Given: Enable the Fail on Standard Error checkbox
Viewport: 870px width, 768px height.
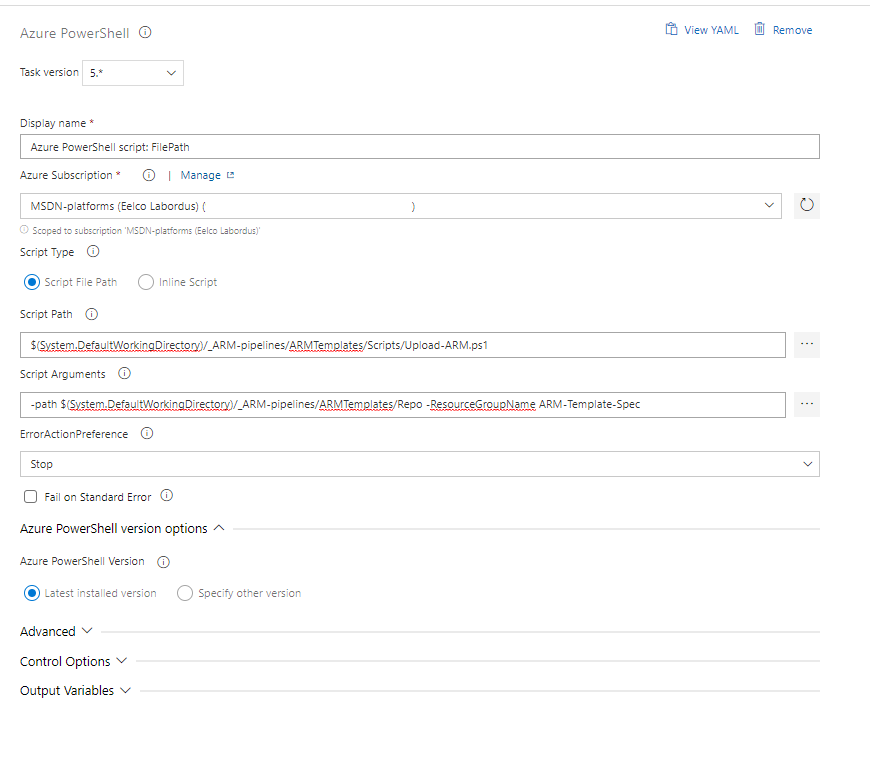Looking at the screenshot, I should click(x=31, y=497).
